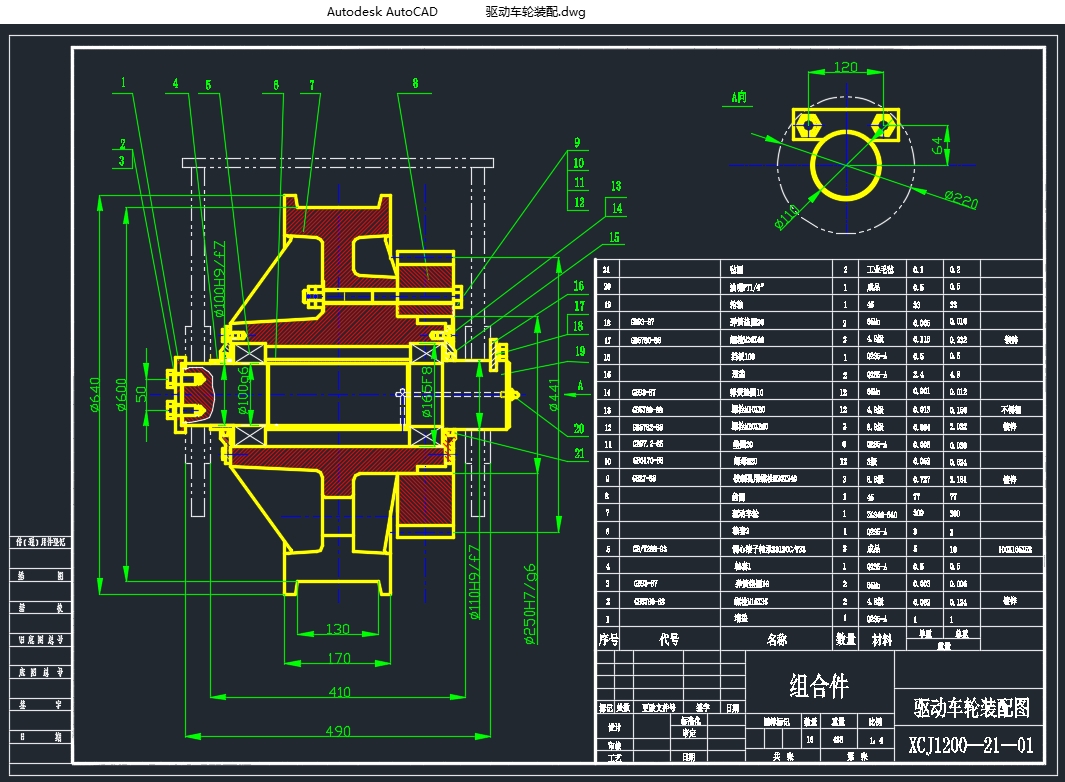Select the 410 horizontal dimension text
Viewport: 1065px width, 782px height.
pos(339,691)
